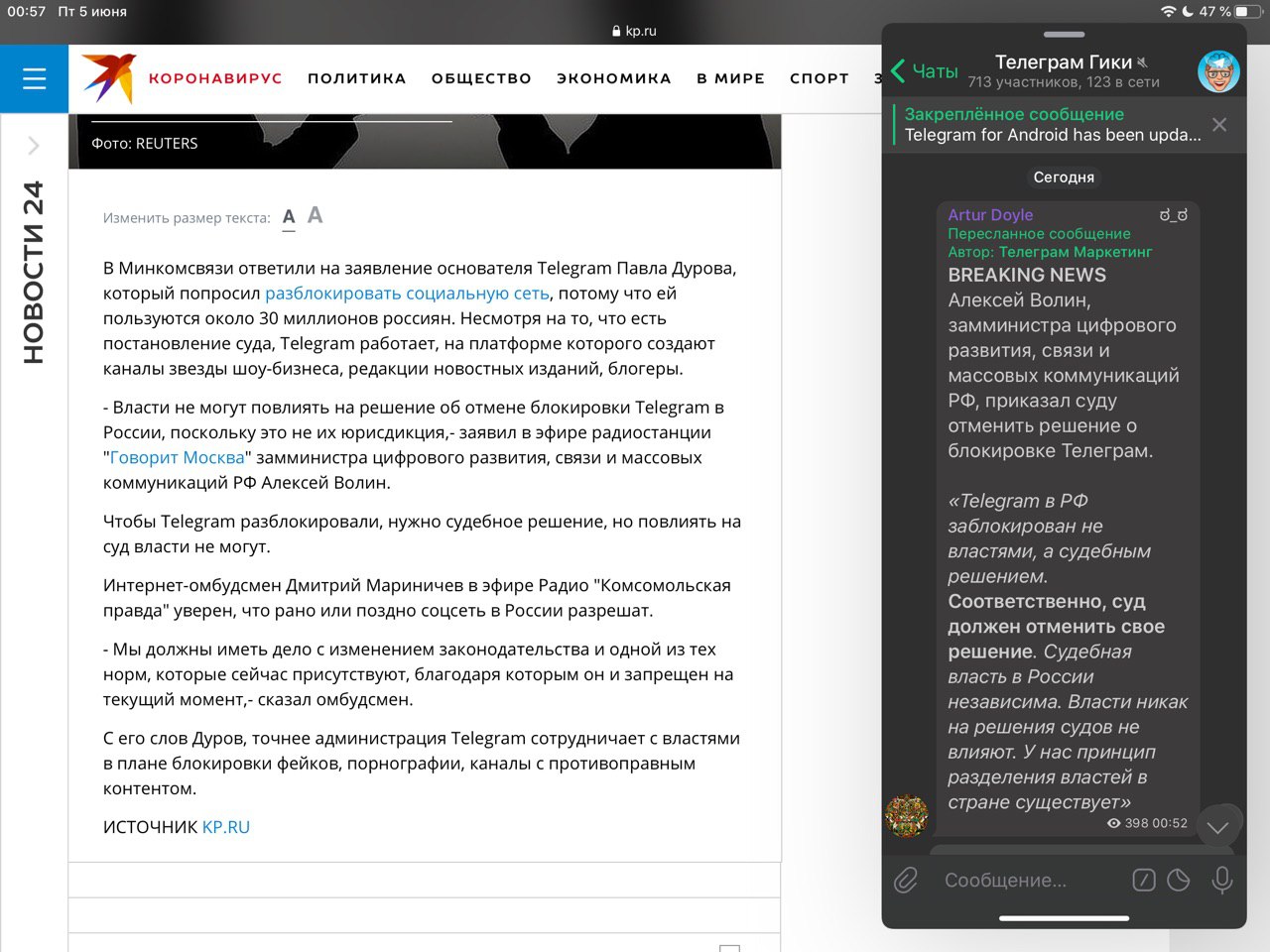Click the bold 'Соответственно, суд должен отменить' text

[x=1056, y=627]
